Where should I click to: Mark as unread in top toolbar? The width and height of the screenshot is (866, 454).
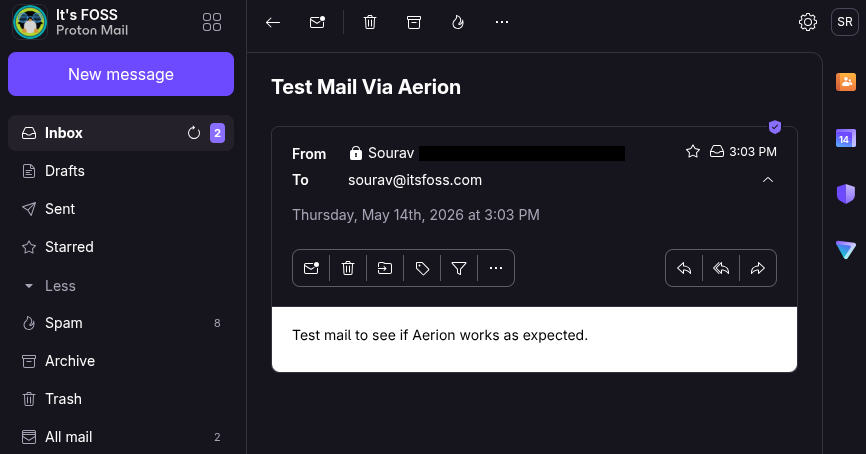[317, 22]
